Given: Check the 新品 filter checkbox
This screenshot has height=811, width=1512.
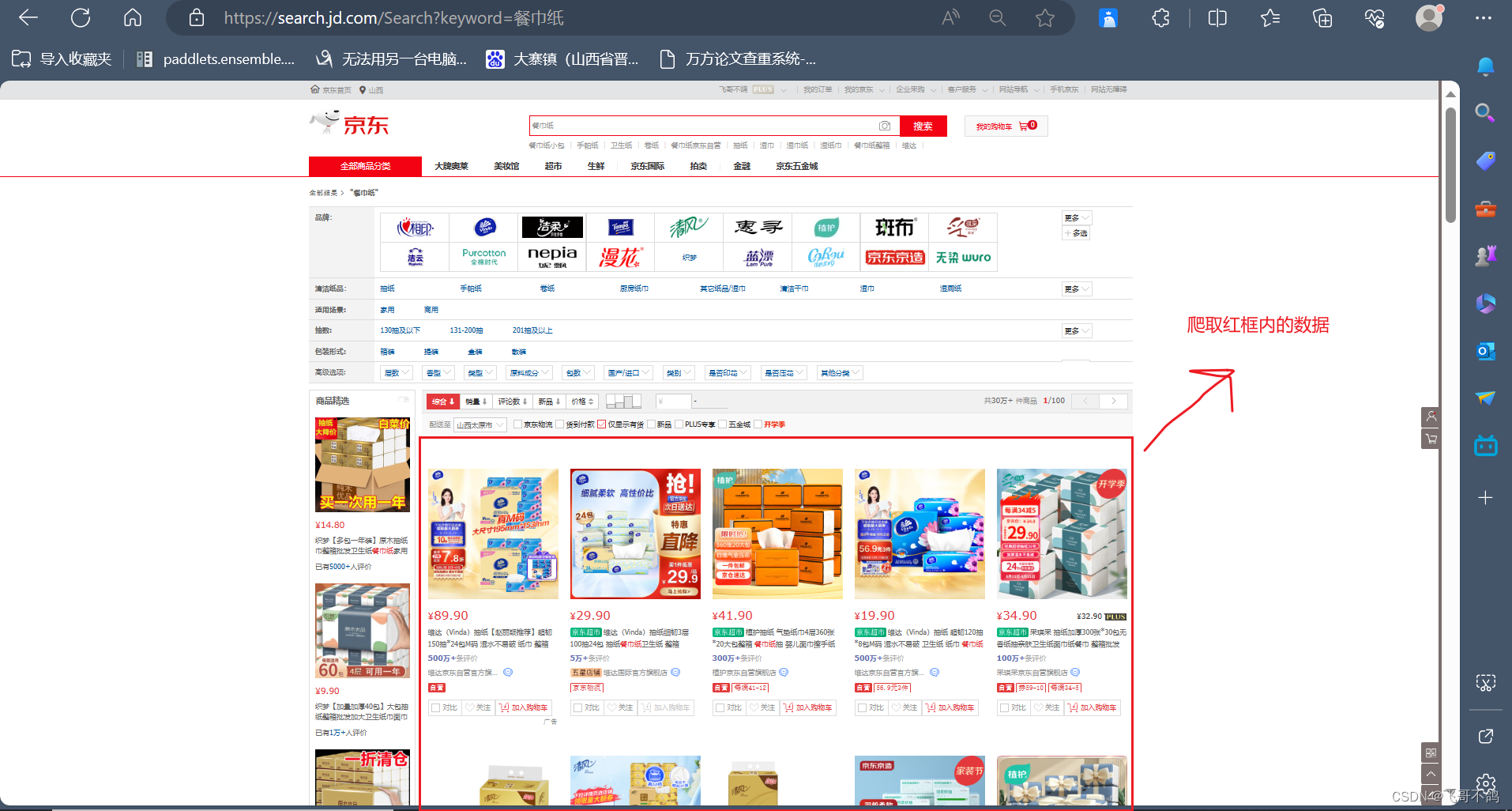Looking at the screenshot, I should [652, 424].
